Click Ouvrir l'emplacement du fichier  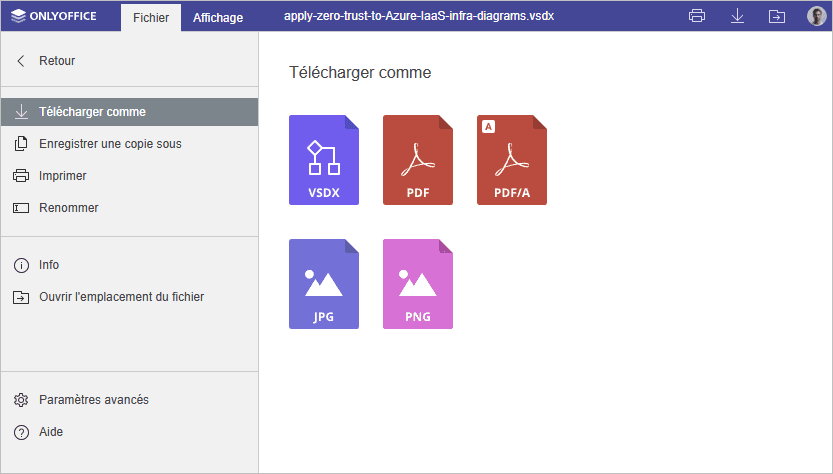tap(130, 297)
